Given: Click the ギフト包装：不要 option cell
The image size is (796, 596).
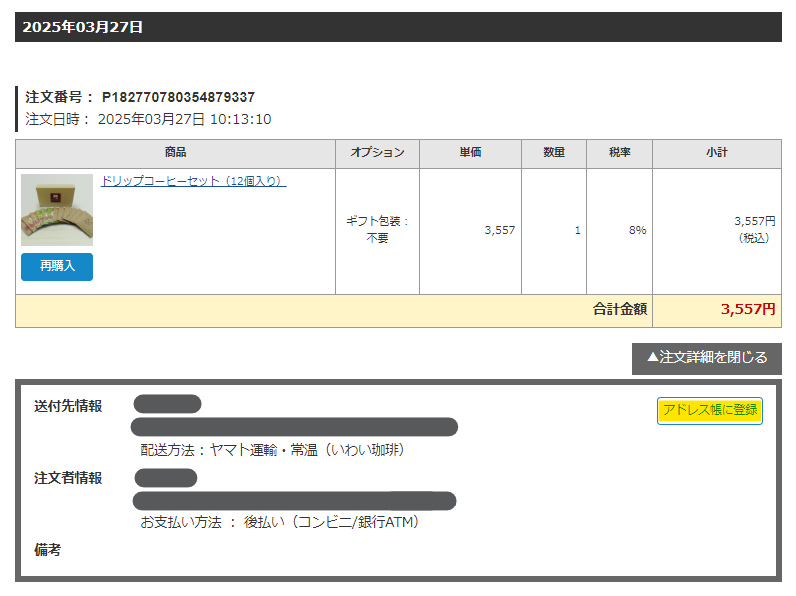Looking at the screenshot, I should coord(377,230).
